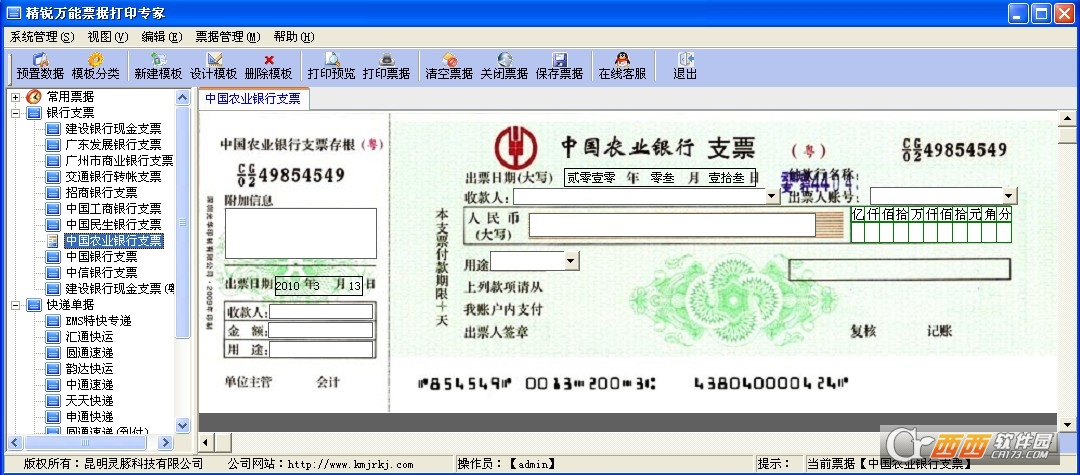Open the 用途 dropdown arrow
This screenshot has height=475, width=1080.
tap(571, 261)
